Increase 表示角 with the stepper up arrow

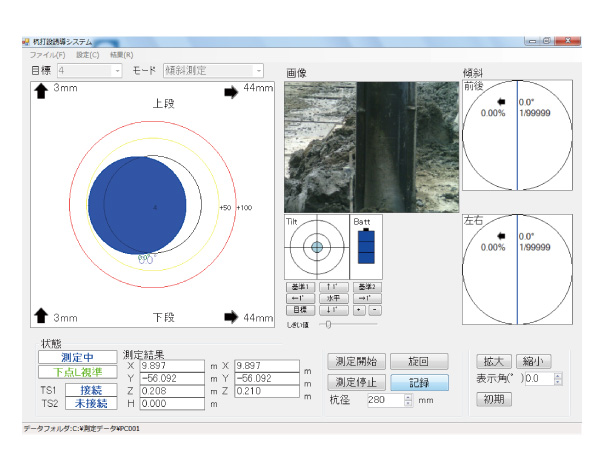pos(558,375)
